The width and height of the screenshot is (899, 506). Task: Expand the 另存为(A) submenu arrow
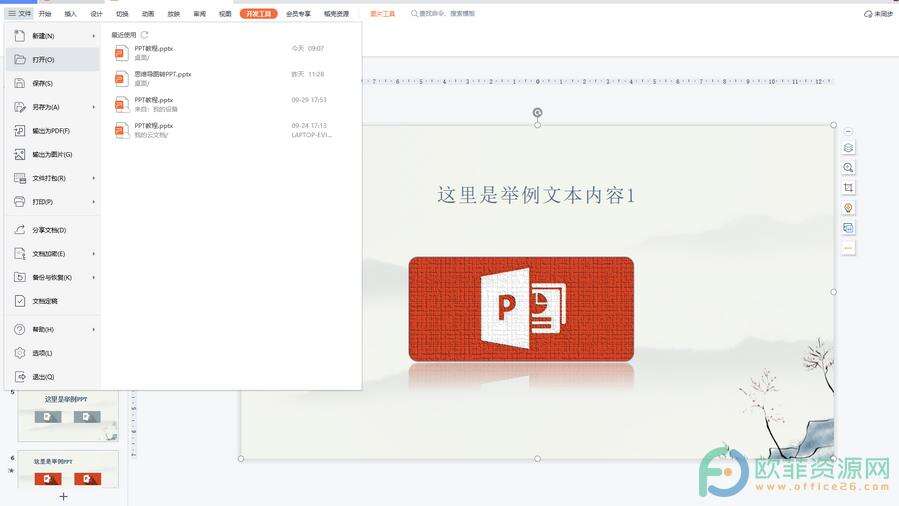pos(93,107)
